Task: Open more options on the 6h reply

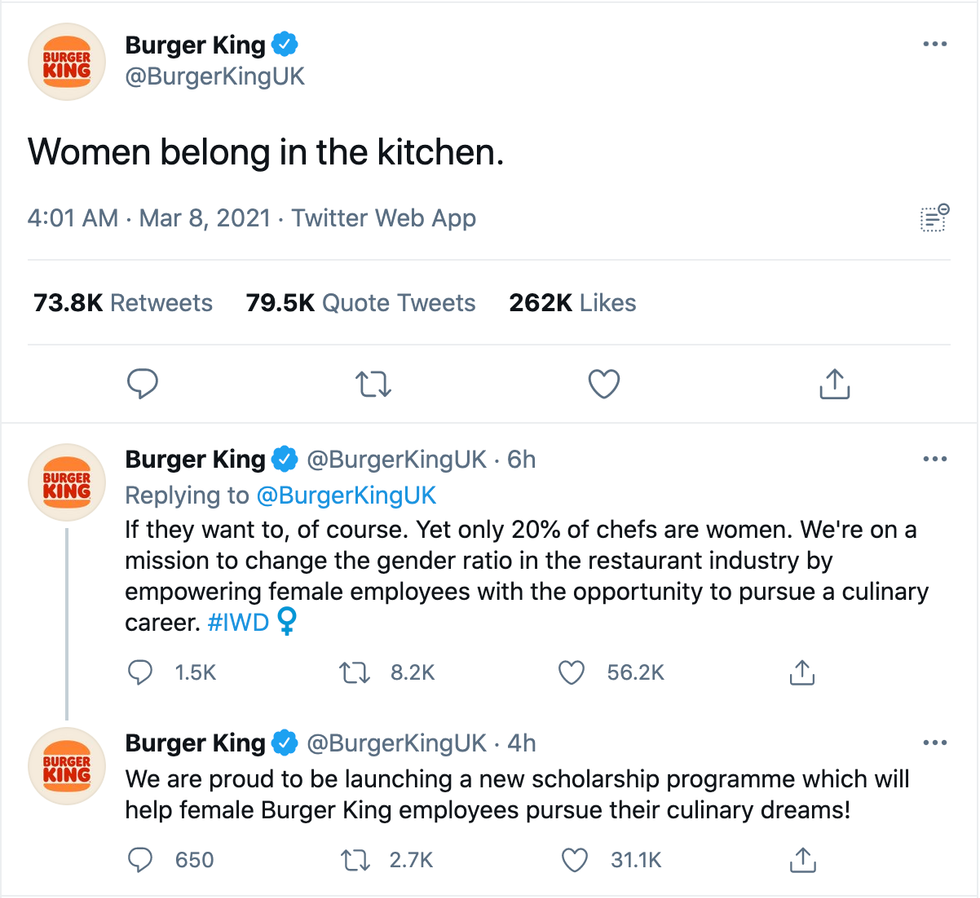Action: [x=934, y=459]
